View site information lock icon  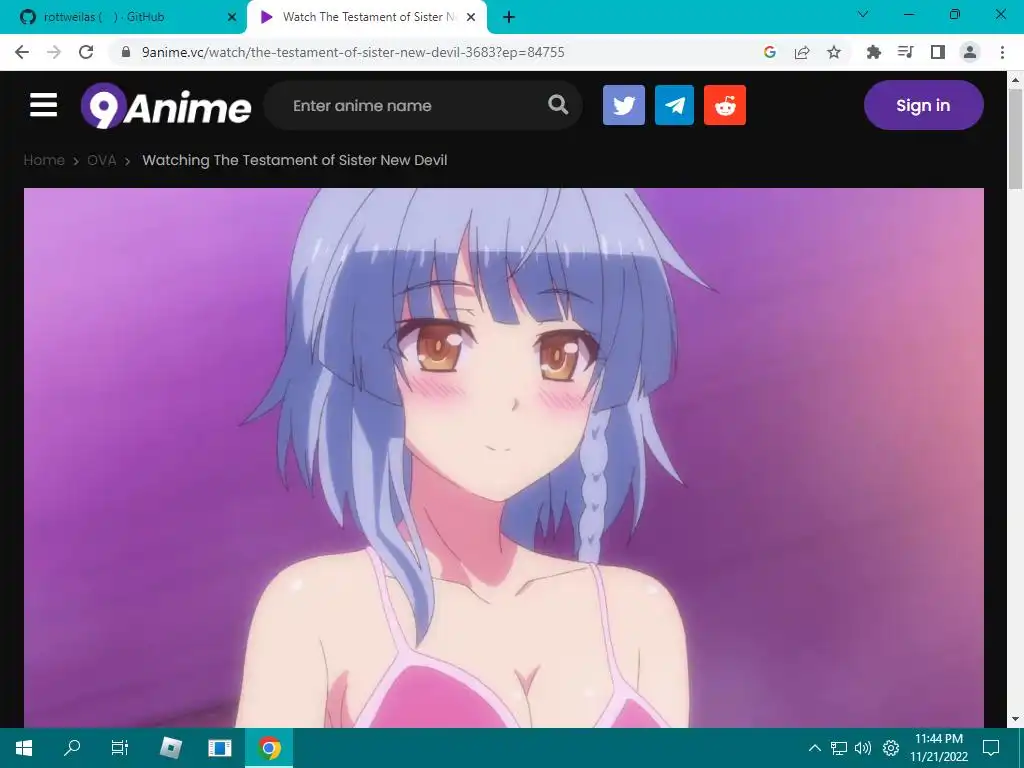click(126, 52)
